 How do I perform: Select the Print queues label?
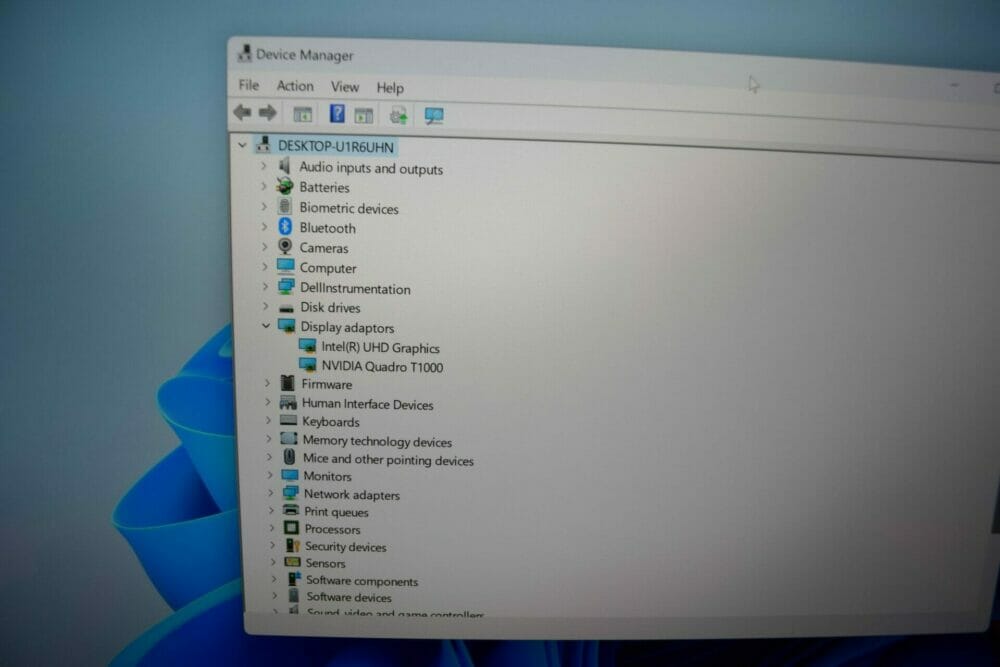pos(336,512)
